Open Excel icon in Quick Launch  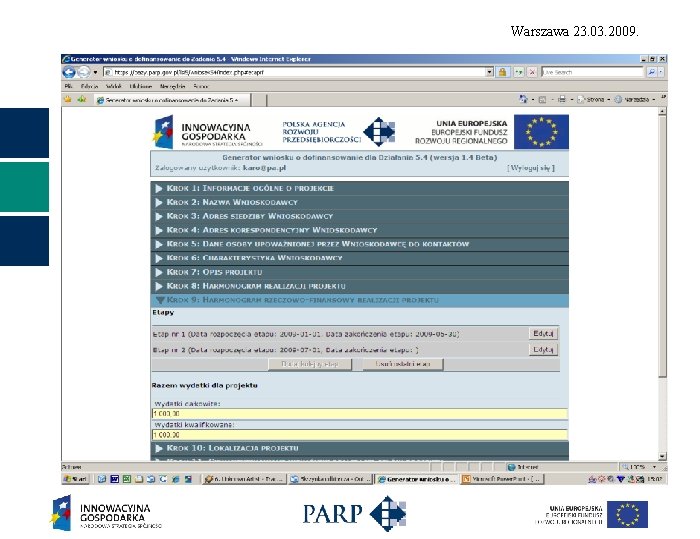[x=127, y=479]
